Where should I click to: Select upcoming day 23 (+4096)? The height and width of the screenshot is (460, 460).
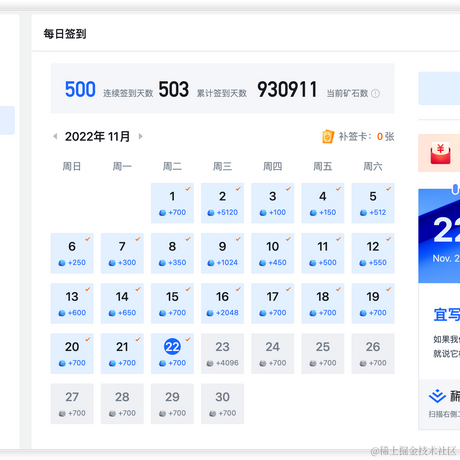click(x=222, y=354)
